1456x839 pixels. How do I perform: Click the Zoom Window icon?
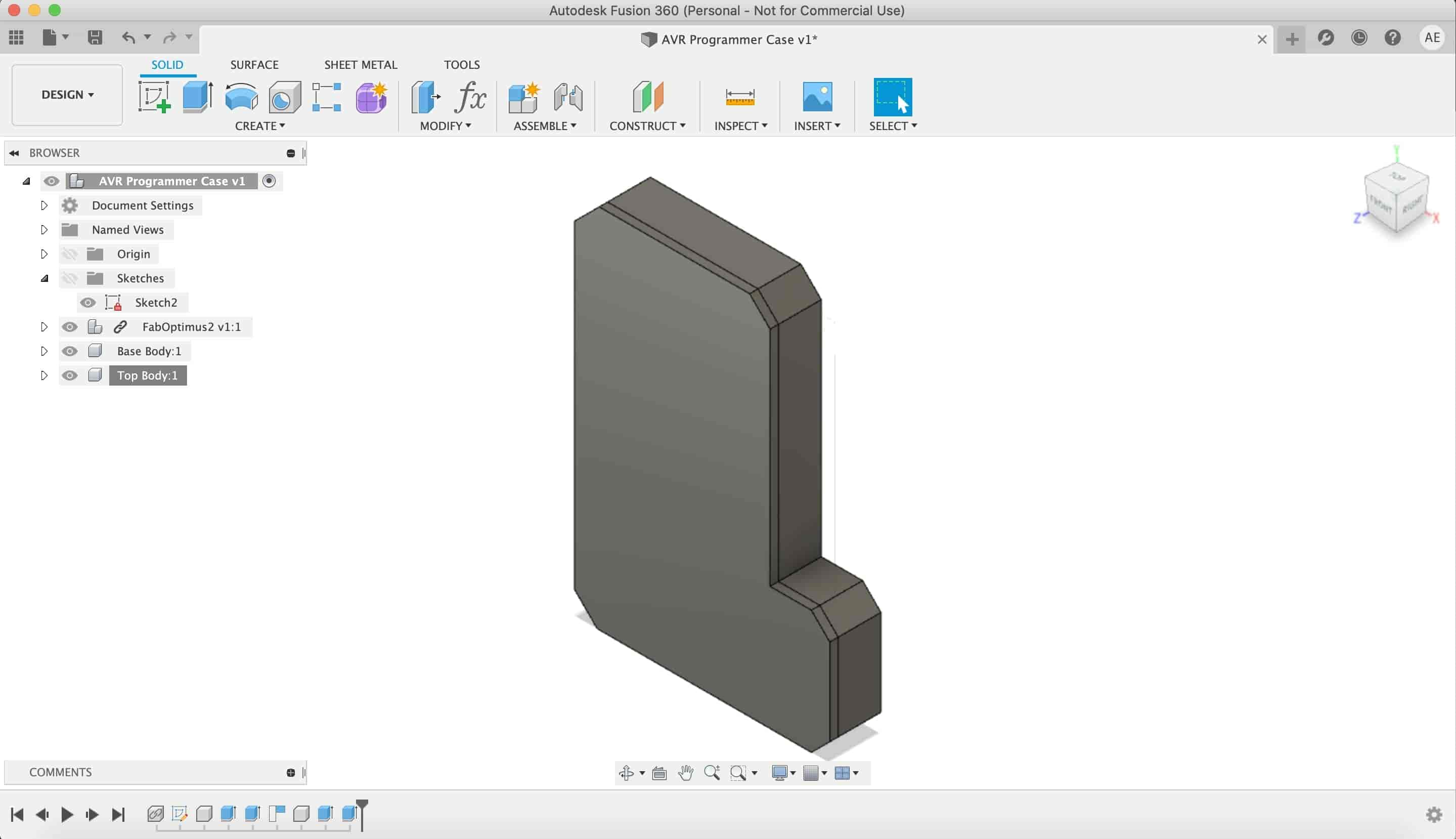coord(738,773)
